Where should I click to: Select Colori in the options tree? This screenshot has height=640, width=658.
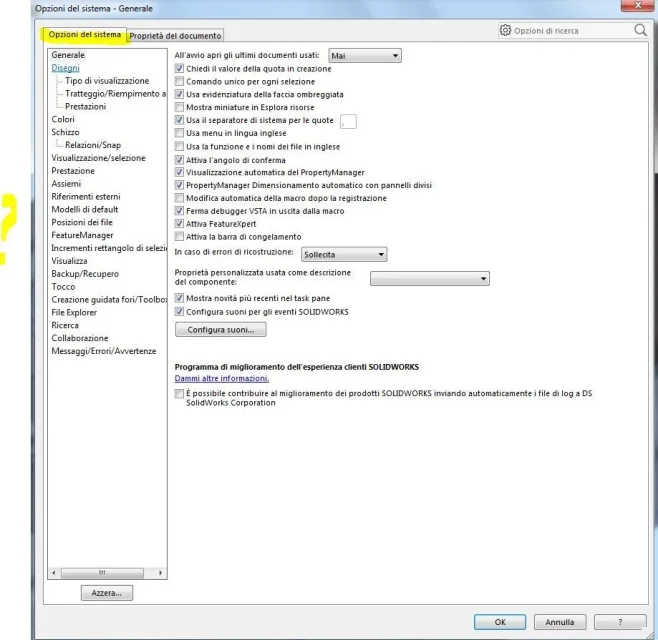(x=63, y=119)
